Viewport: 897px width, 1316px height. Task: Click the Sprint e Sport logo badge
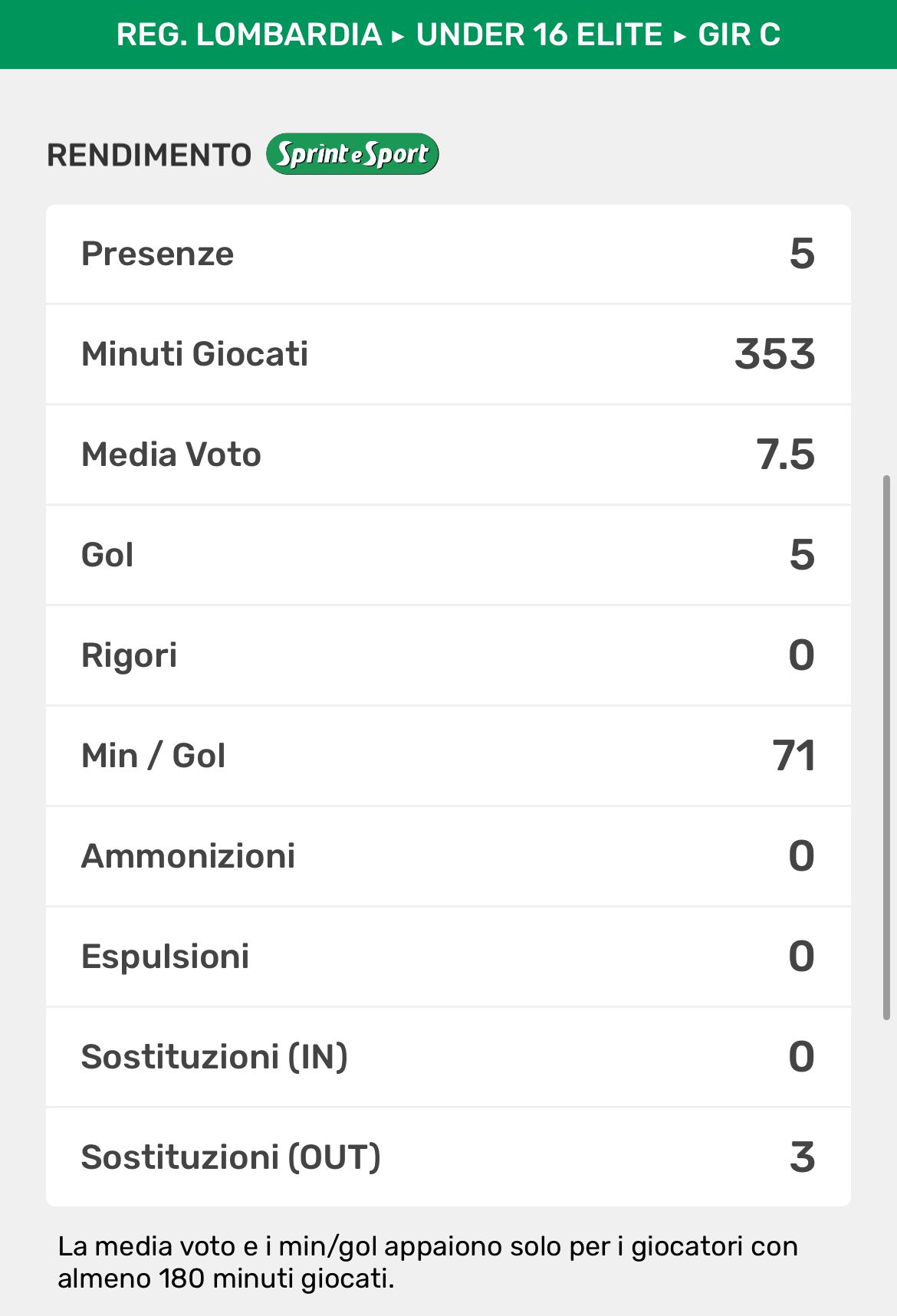coord(352,154)
